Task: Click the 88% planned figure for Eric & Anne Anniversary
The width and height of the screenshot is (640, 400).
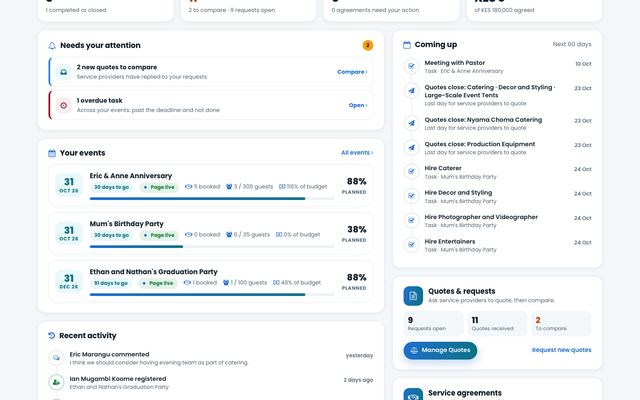Action: click(356, 181)
